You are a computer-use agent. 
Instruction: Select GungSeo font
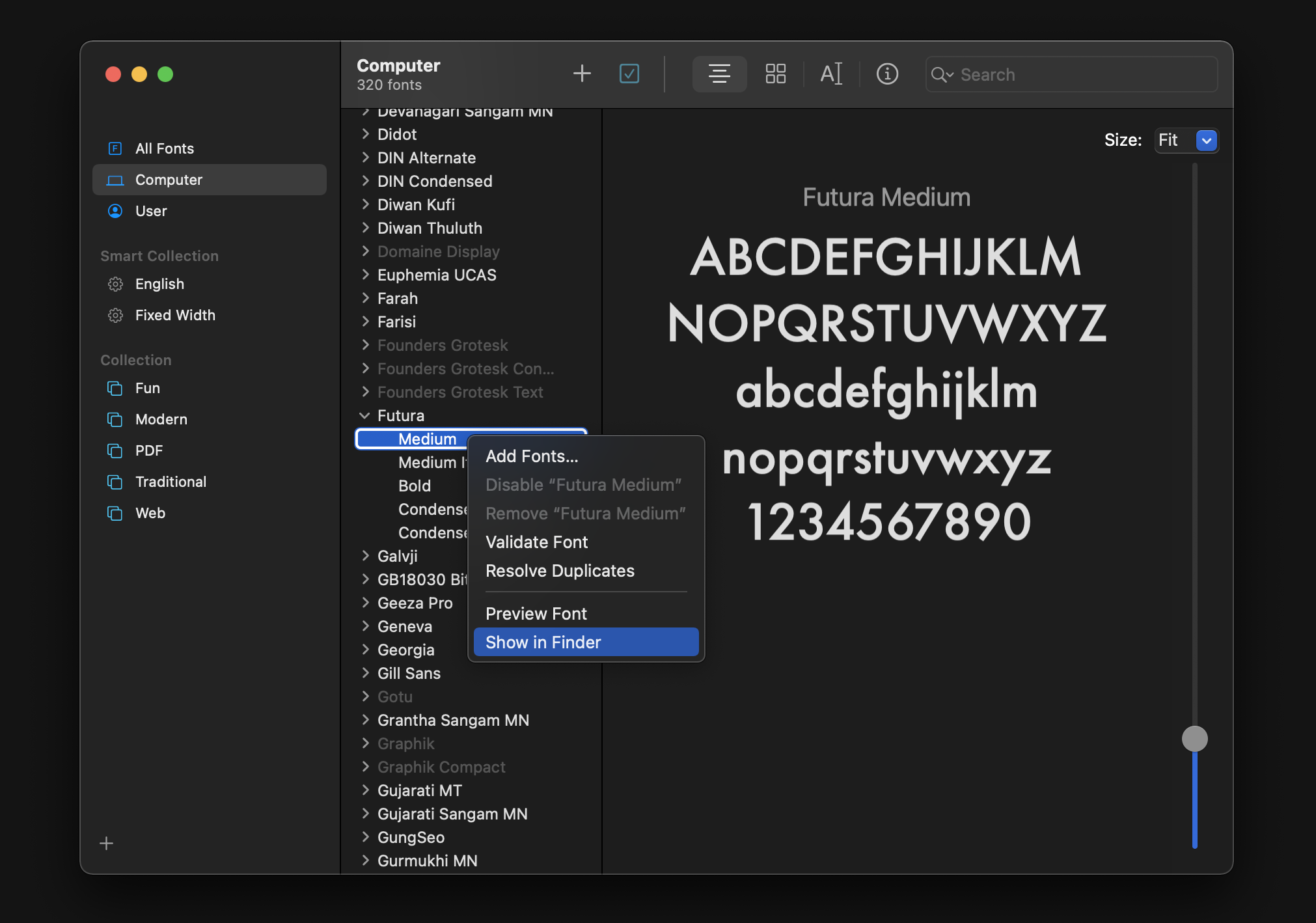(x=411, y=837)
